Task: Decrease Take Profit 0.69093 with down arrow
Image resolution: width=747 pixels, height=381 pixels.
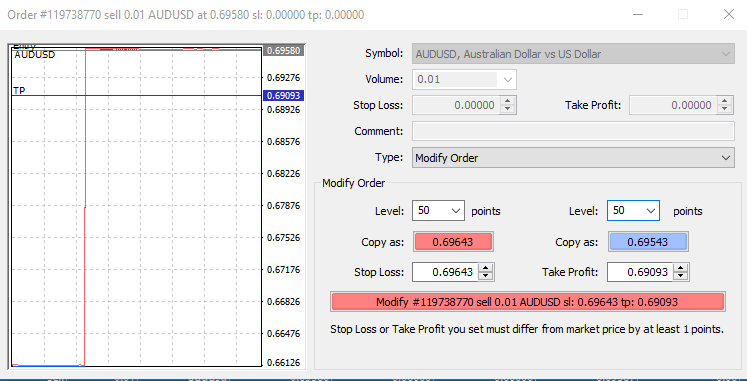Action: (x=681, y=277)
